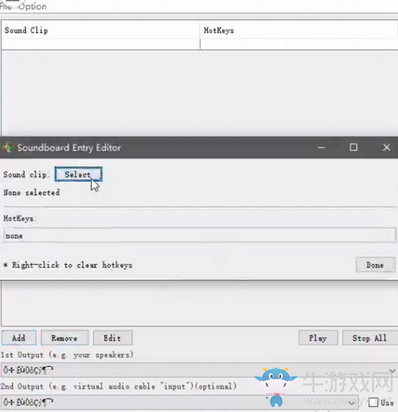
Task: Click Select to choose a sound clip
Action: click(x=78, y=174)
